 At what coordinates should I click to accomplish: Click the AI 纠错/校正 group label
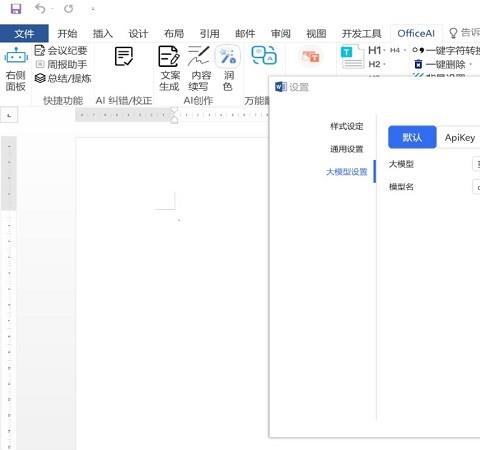pyautogui.click(x=124, y=100)
